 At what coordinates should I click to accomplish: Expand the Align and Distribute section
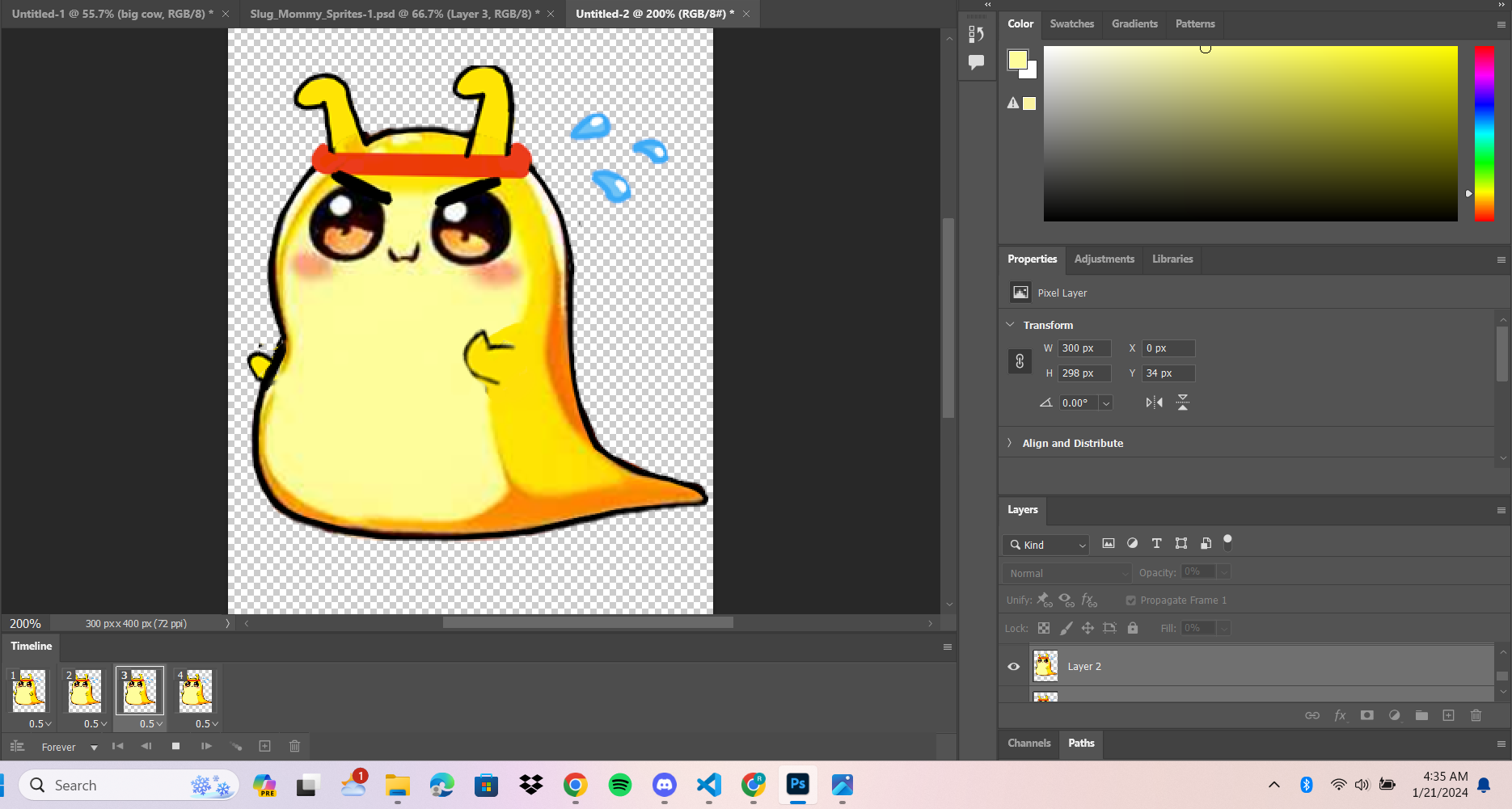coord(1009,443)
